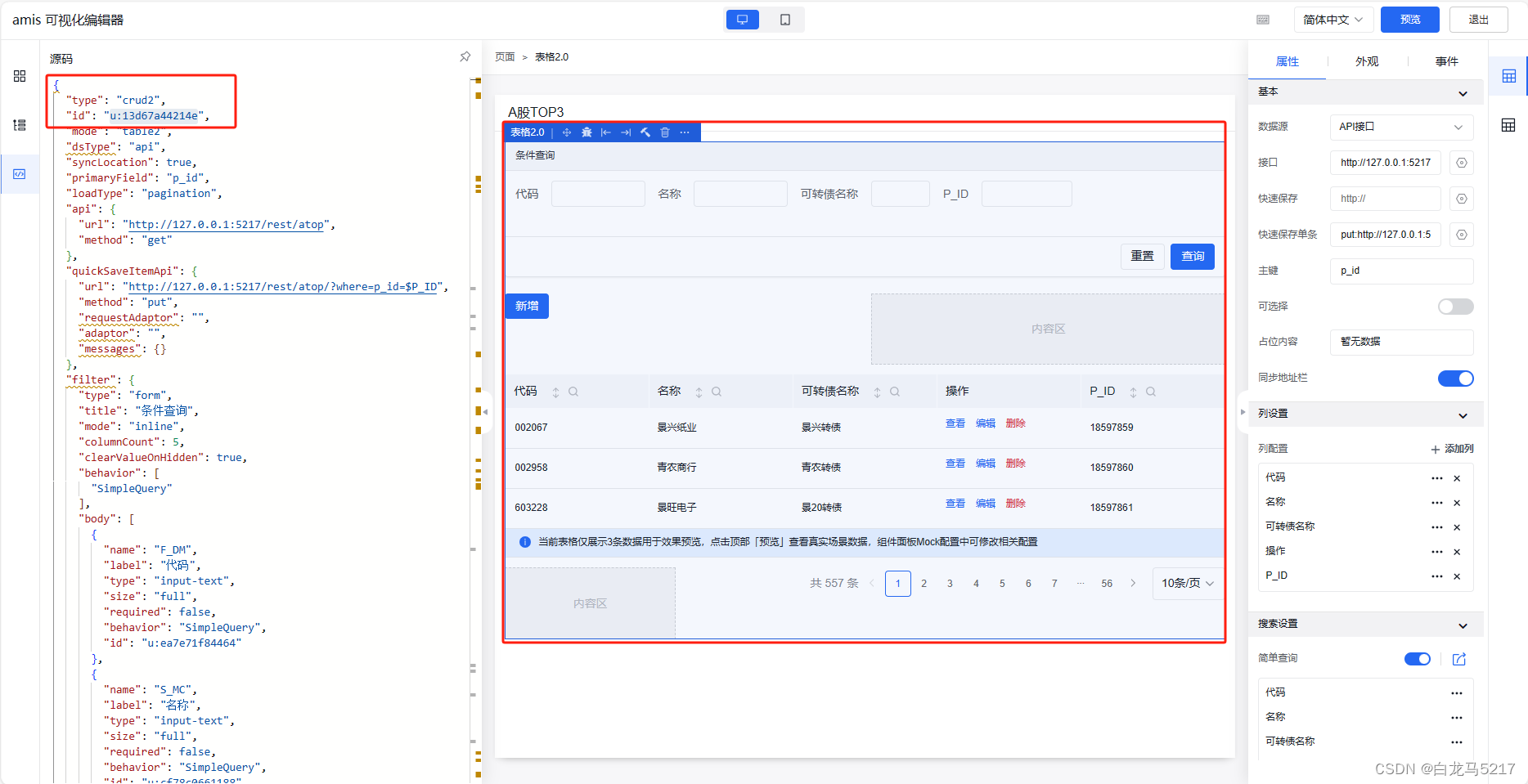Pin the source code panel

tap(465, 57)
